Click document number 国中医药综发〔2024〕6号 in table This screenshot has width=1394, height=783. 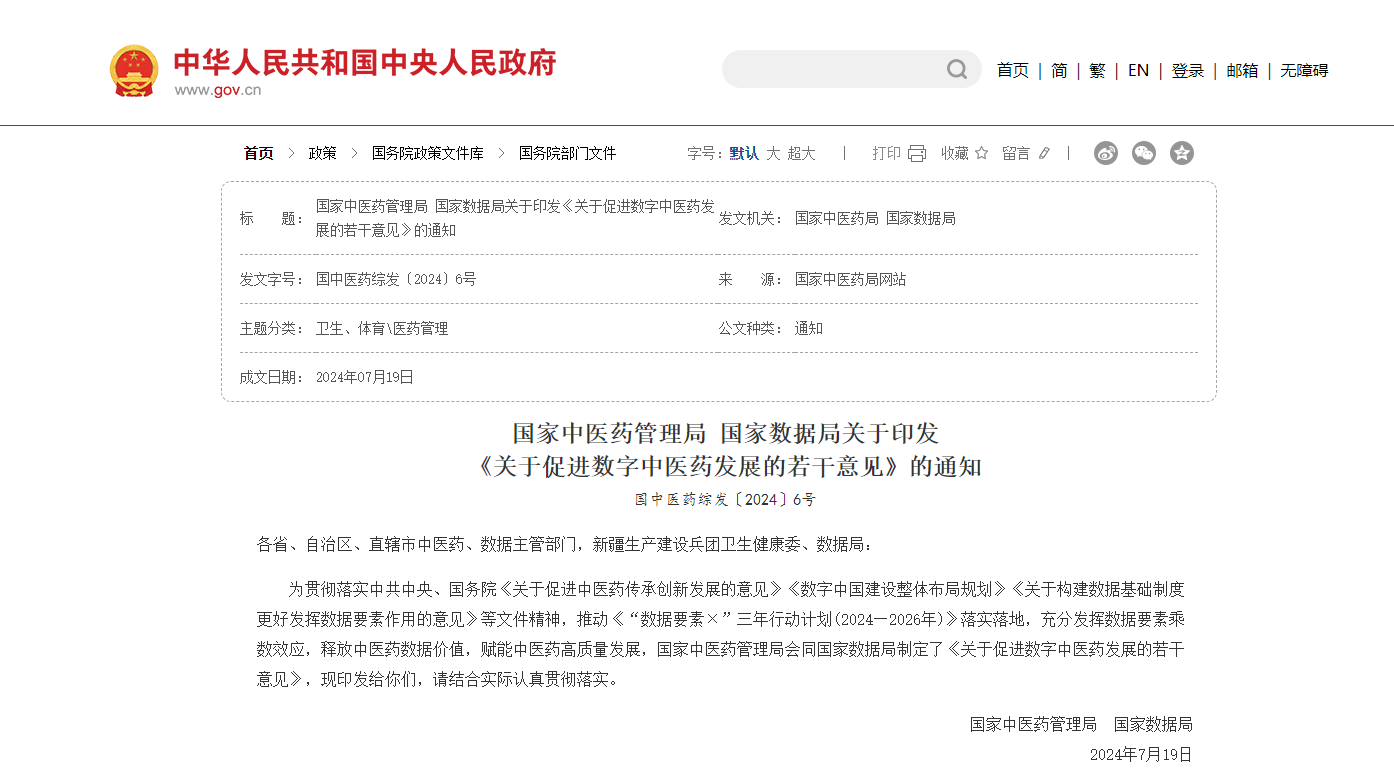click(x=396, y=279)
